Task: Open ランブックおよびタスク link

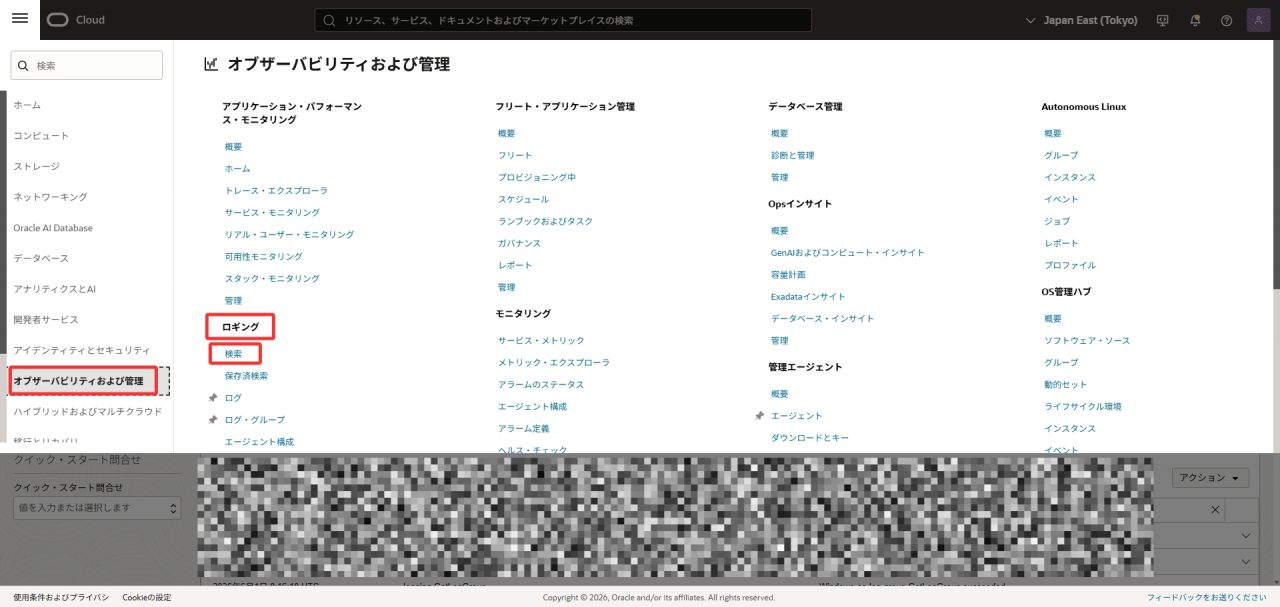Action: tap(545, 221)
